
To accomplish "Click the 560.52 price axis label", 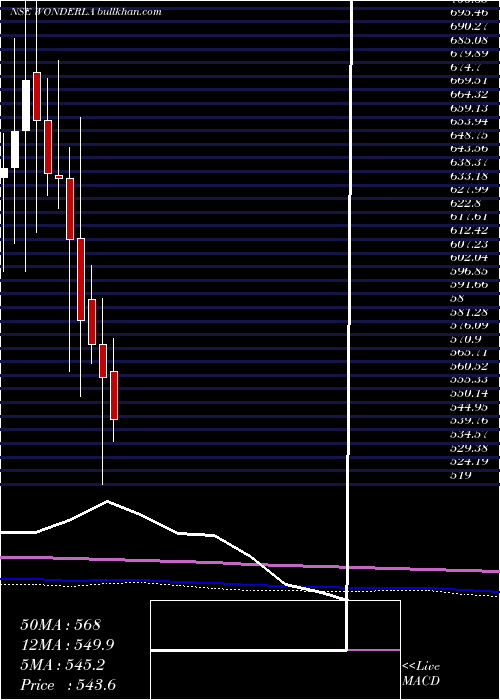I will point(468,367).
